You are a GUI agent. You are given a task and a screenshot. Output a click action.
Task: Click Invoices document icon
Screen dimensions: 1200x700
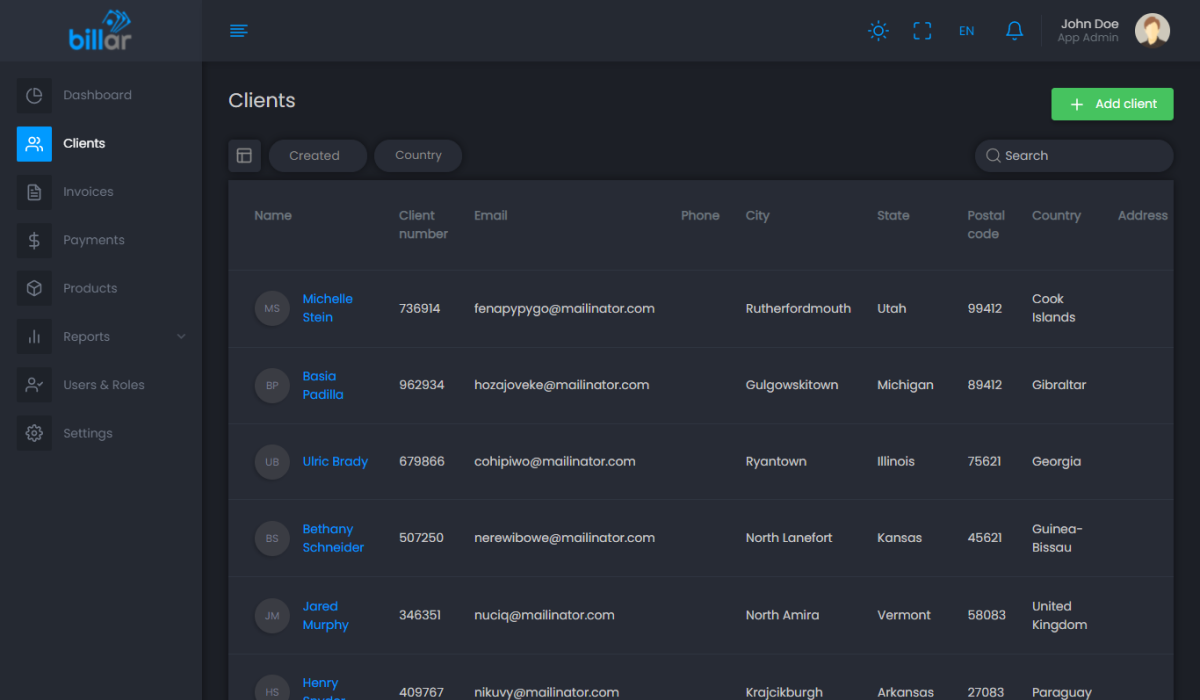point(34,192)
